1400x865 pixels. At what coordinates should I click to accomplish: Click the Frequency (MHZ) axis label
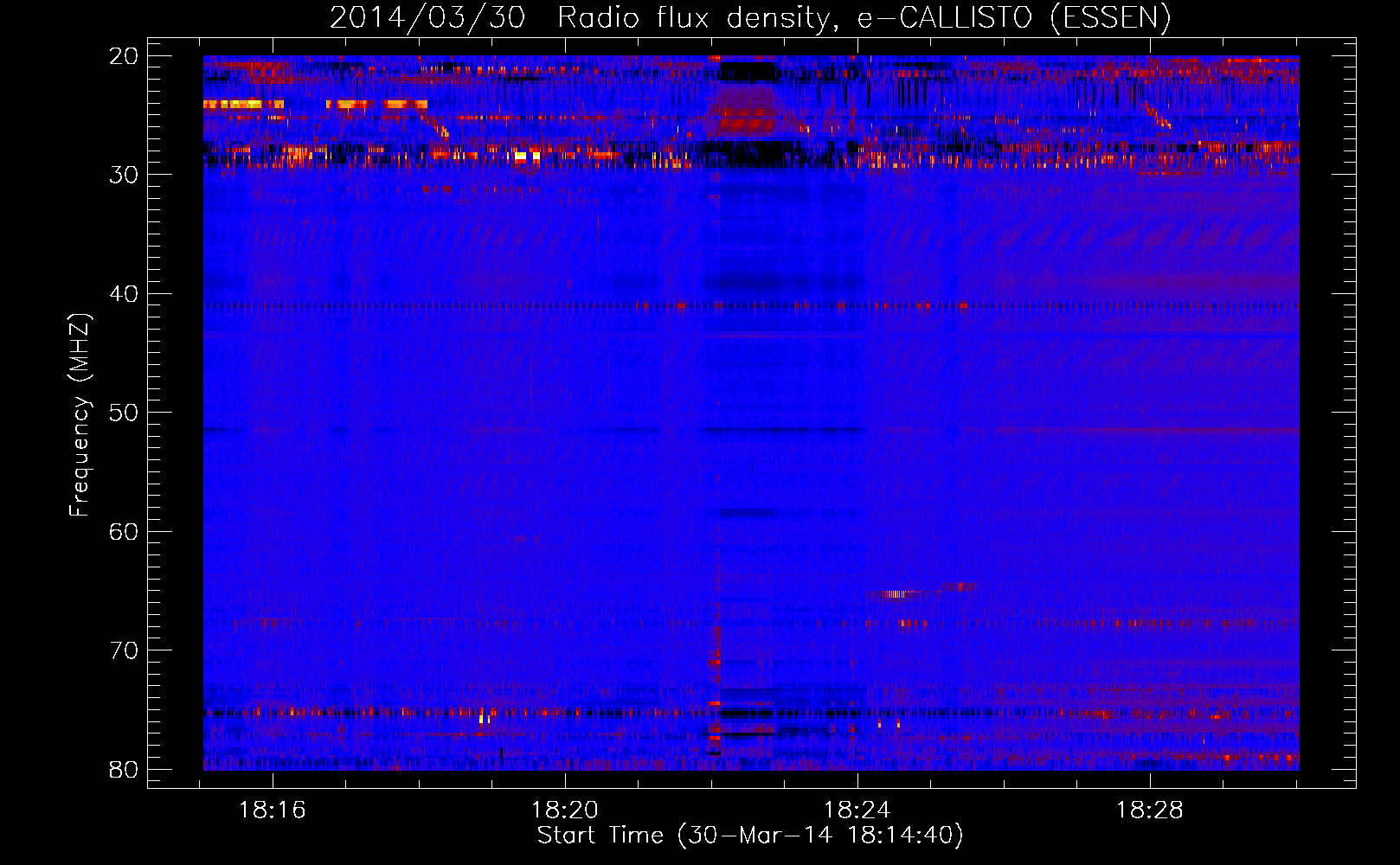80,414
